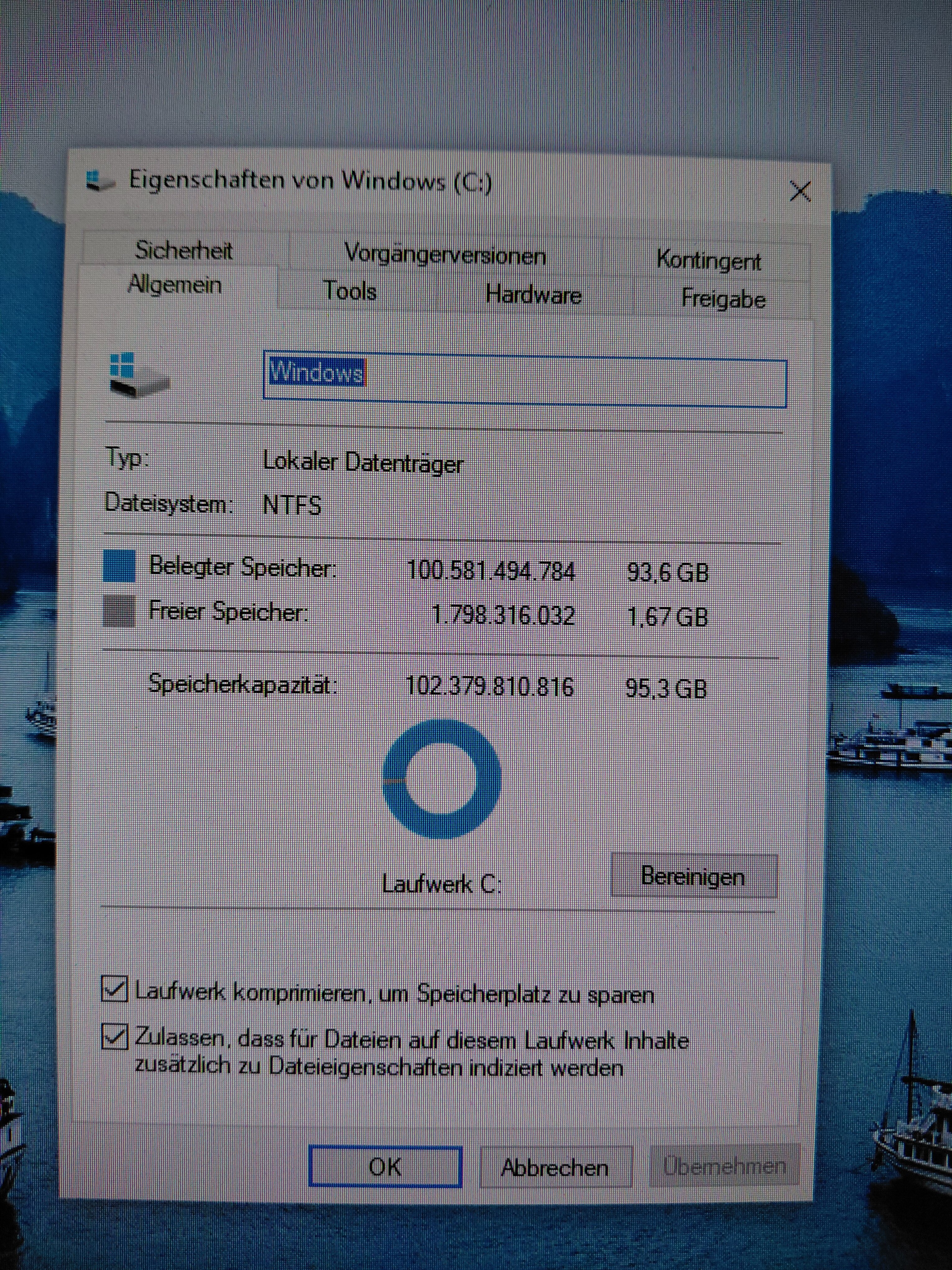
Task: Click the blue used space color square
Action: pyautogui.click(x=119, y=566)
